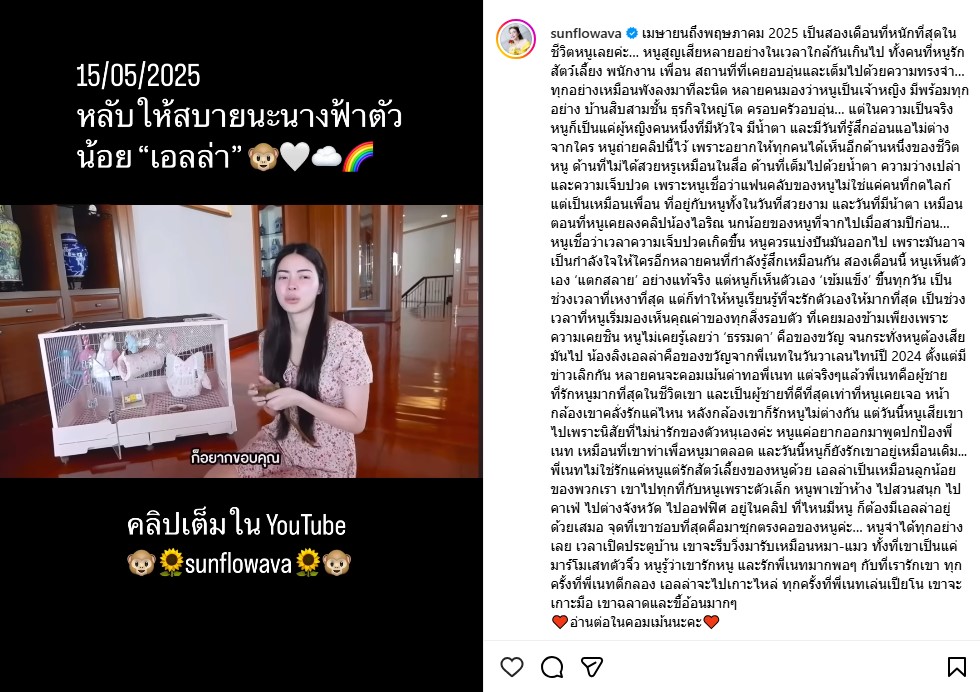Click the white heart emoji in title
Viewport: 980px width, 692px height.
click(x=294, y=156)
